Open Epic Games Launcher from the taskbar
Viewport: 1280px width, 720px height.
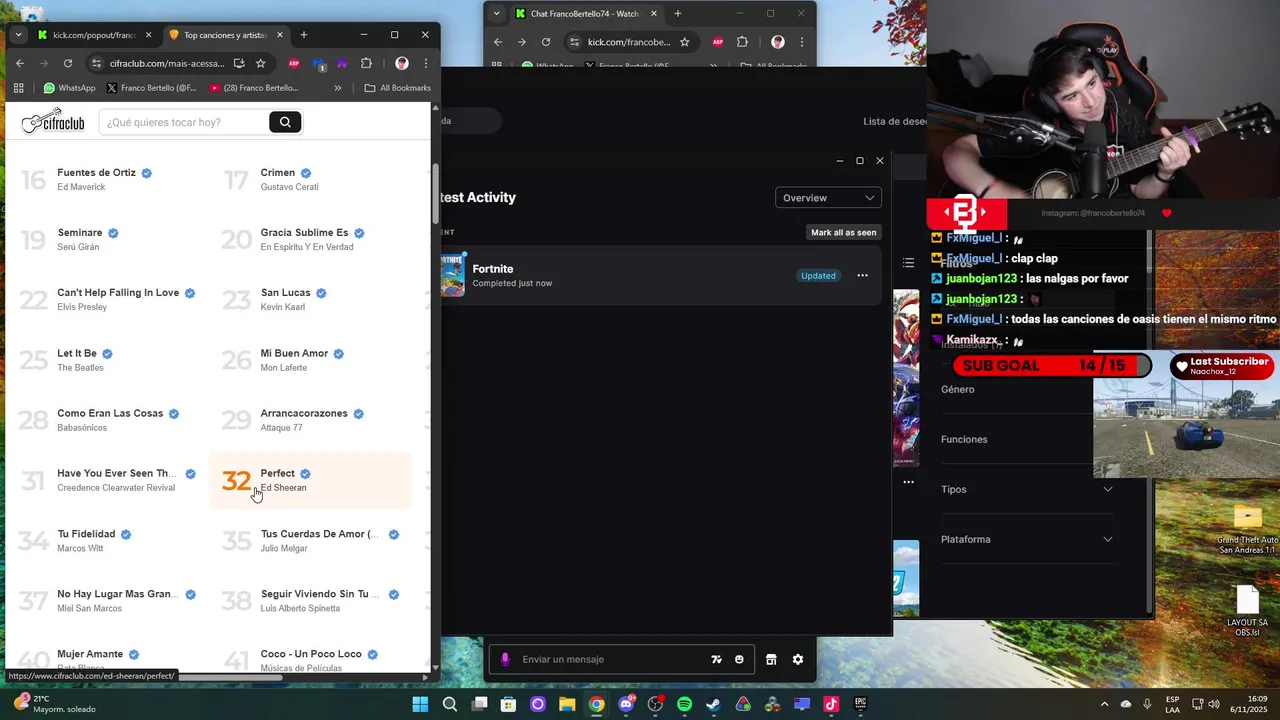[860, 704]
